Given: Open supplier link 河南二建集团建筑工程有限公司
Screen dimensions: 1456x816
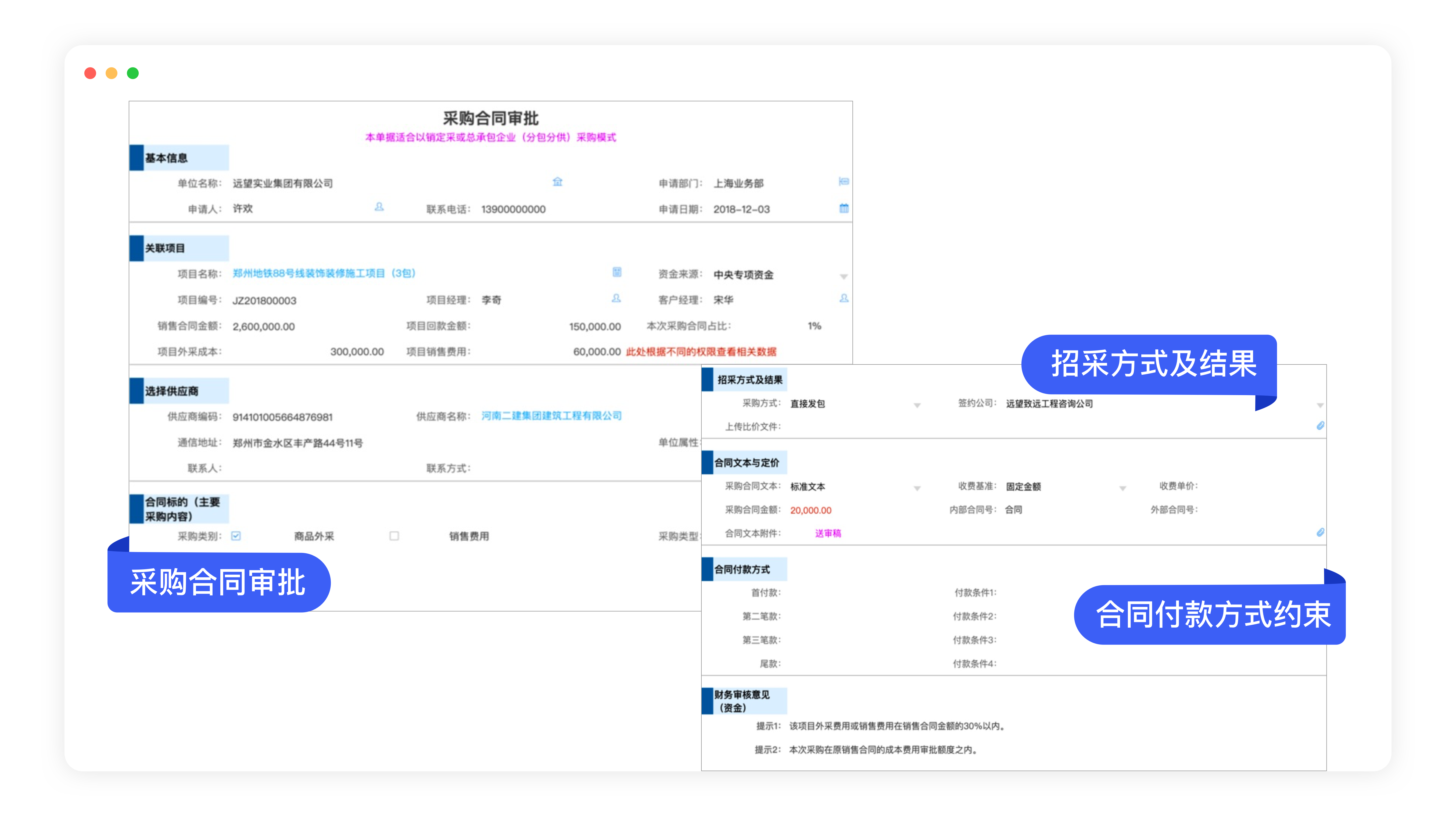Looking at the screenshot, I should (551, 416).
